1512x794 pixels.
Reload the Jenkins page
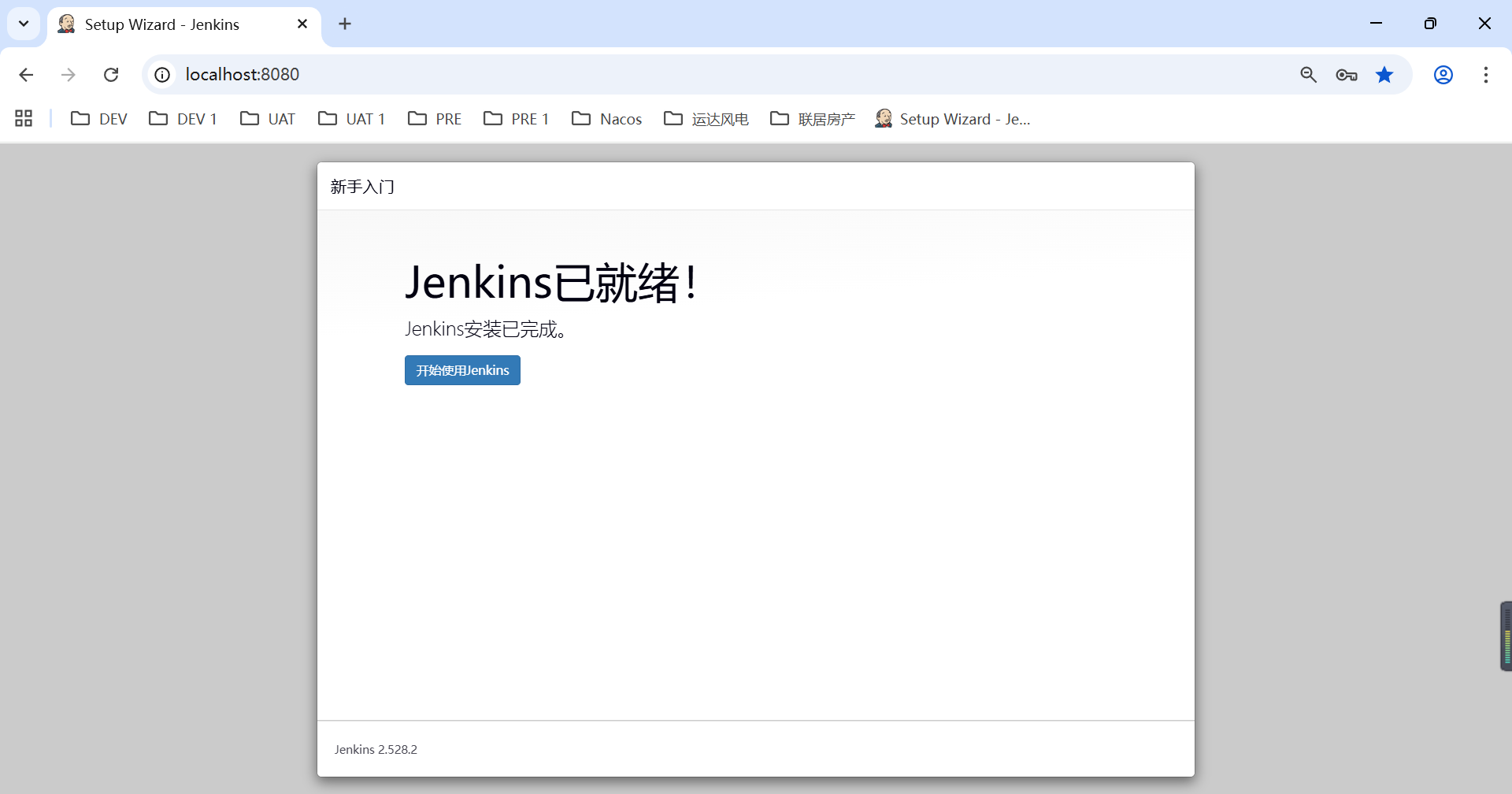click(111, 75)
